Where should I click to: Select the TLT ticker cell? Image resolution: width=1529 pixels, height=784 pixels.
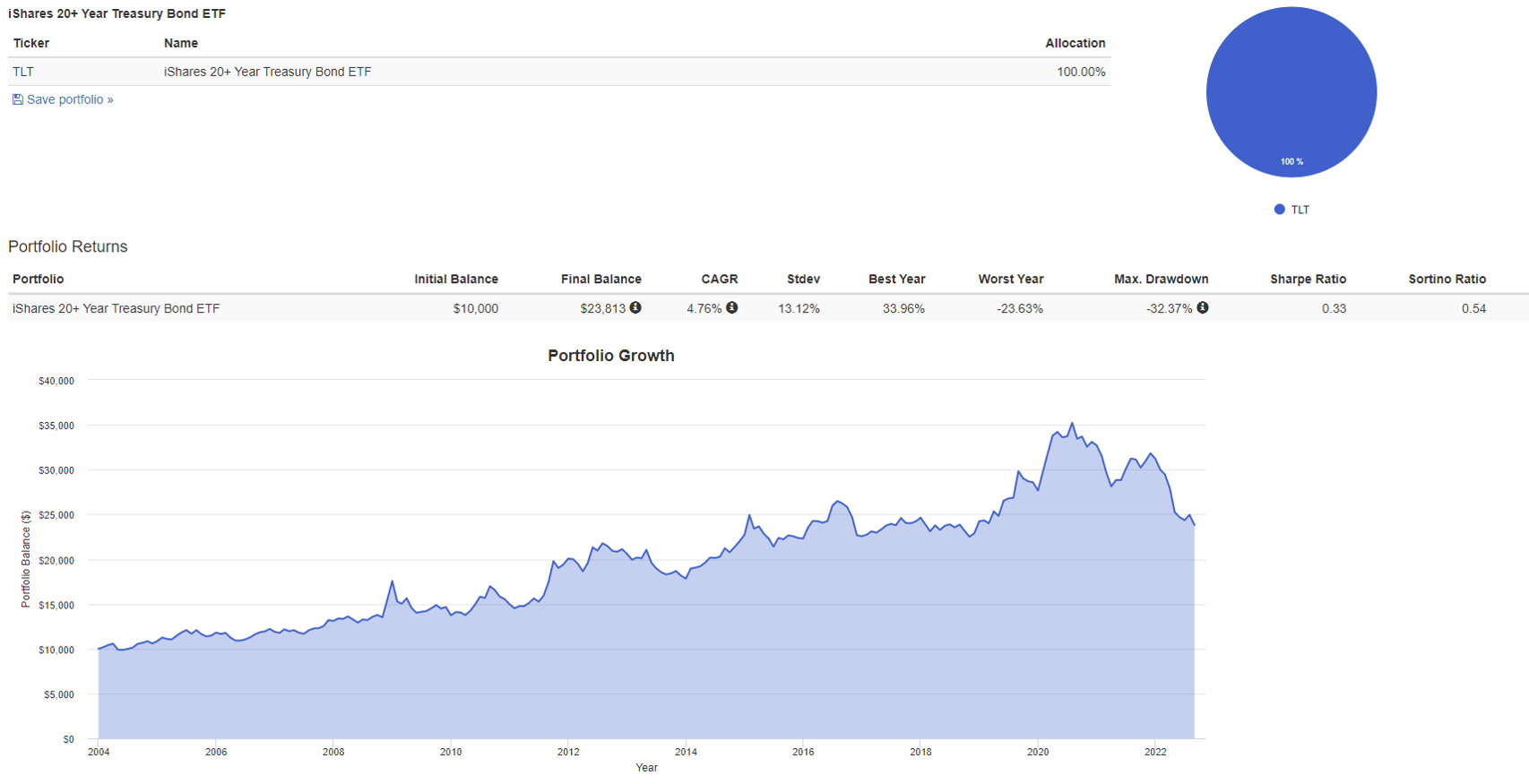point(23,72)
